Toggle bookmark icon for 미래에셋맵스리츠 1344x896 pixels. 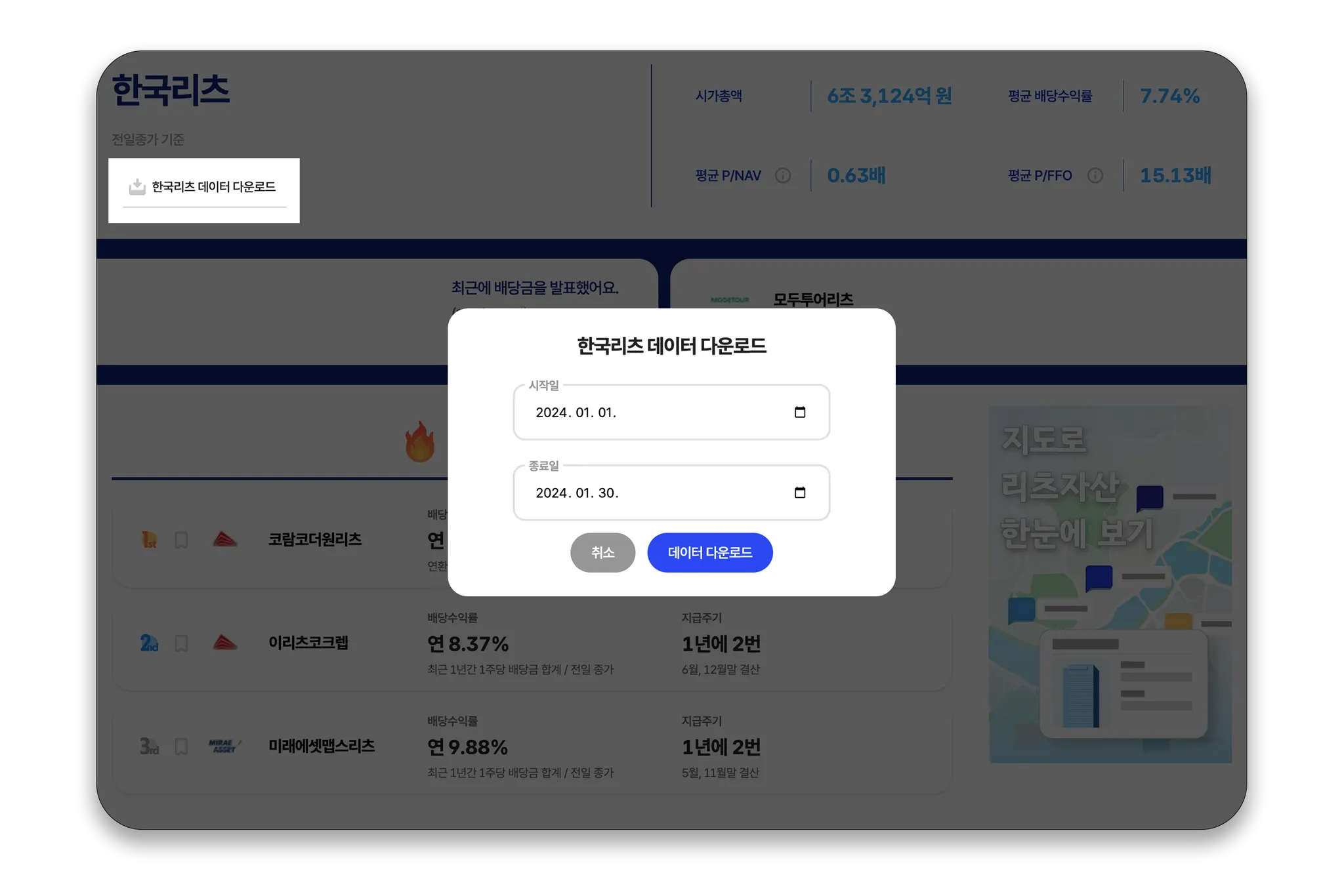point(181,746)
